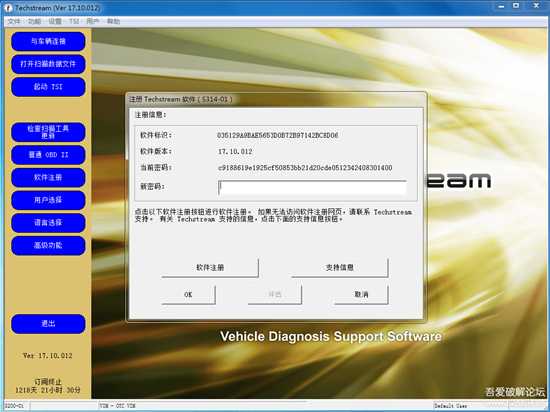Viewport: 550px width, 412px height.
Task: Open 用户选择 in the sidebar
Action: [x=48, y=200]
